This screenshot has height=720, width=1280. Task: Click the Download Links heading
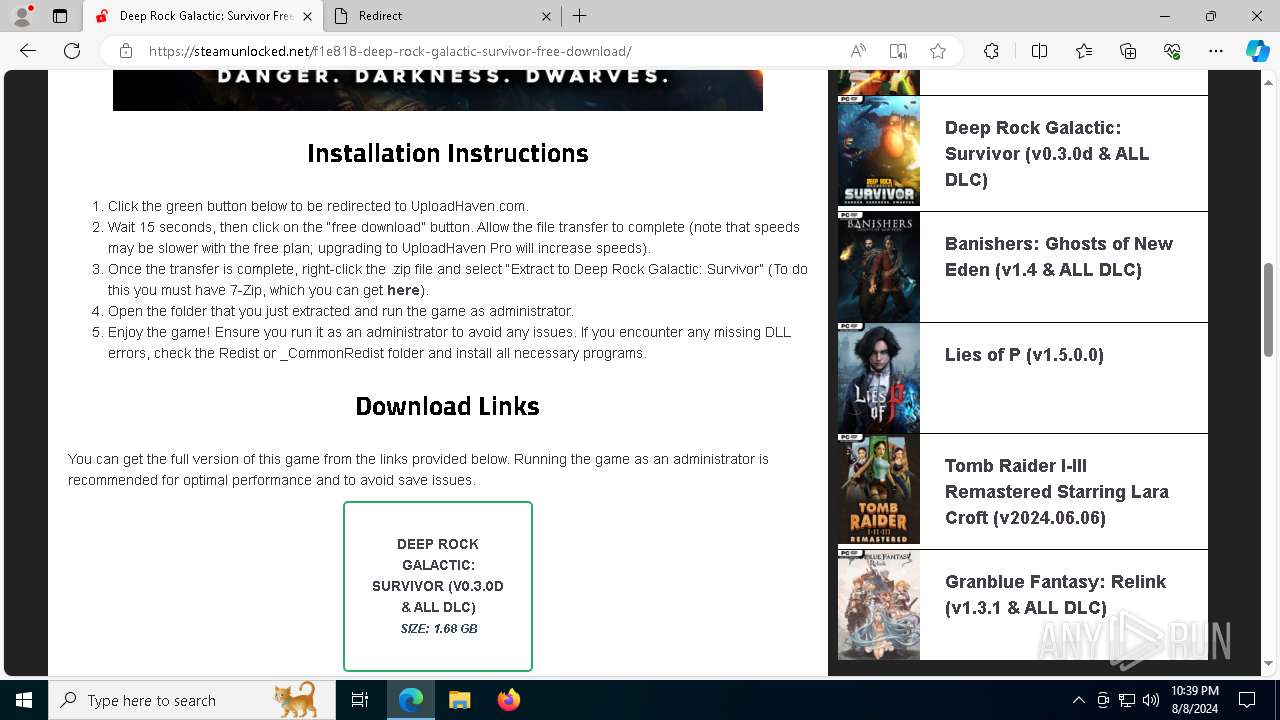pyautogui.click(x=447, y=406)
